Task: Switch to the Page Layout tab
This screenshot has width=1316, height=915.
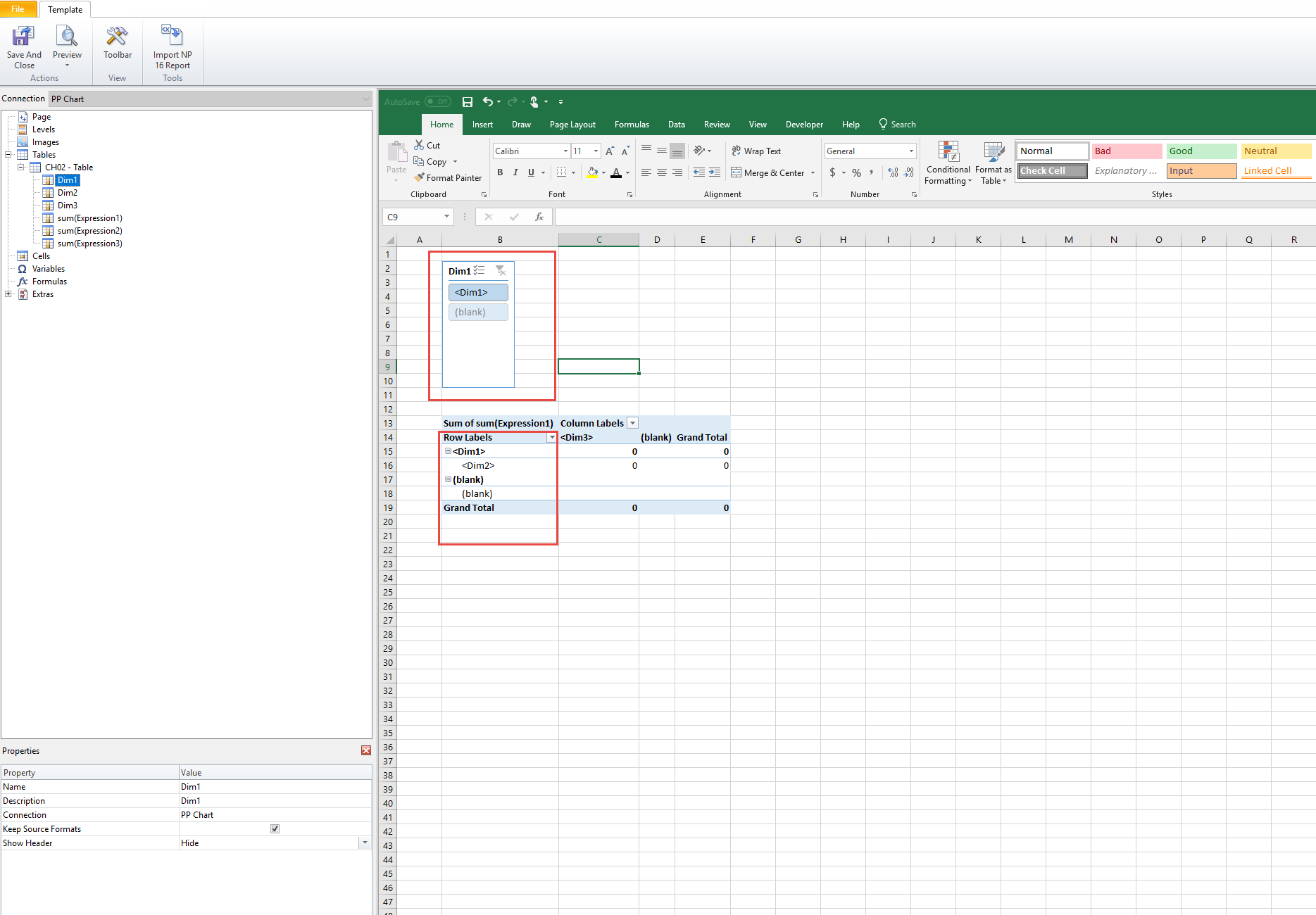Action: (572, 125)
